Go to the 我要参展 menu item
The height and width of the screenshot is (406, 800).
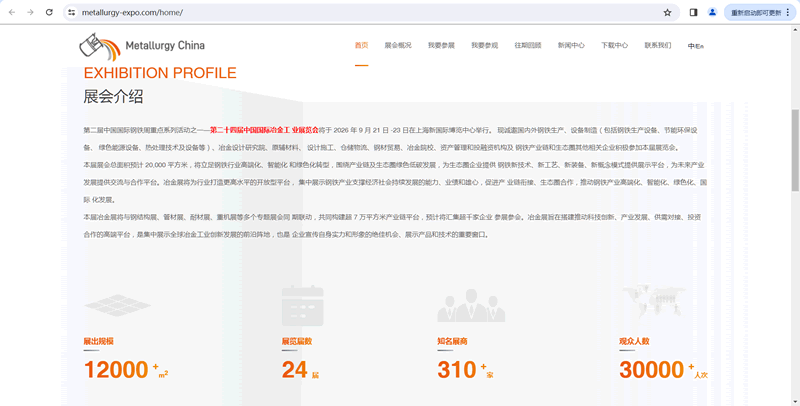pyautogui.click(x=441, y=46)
